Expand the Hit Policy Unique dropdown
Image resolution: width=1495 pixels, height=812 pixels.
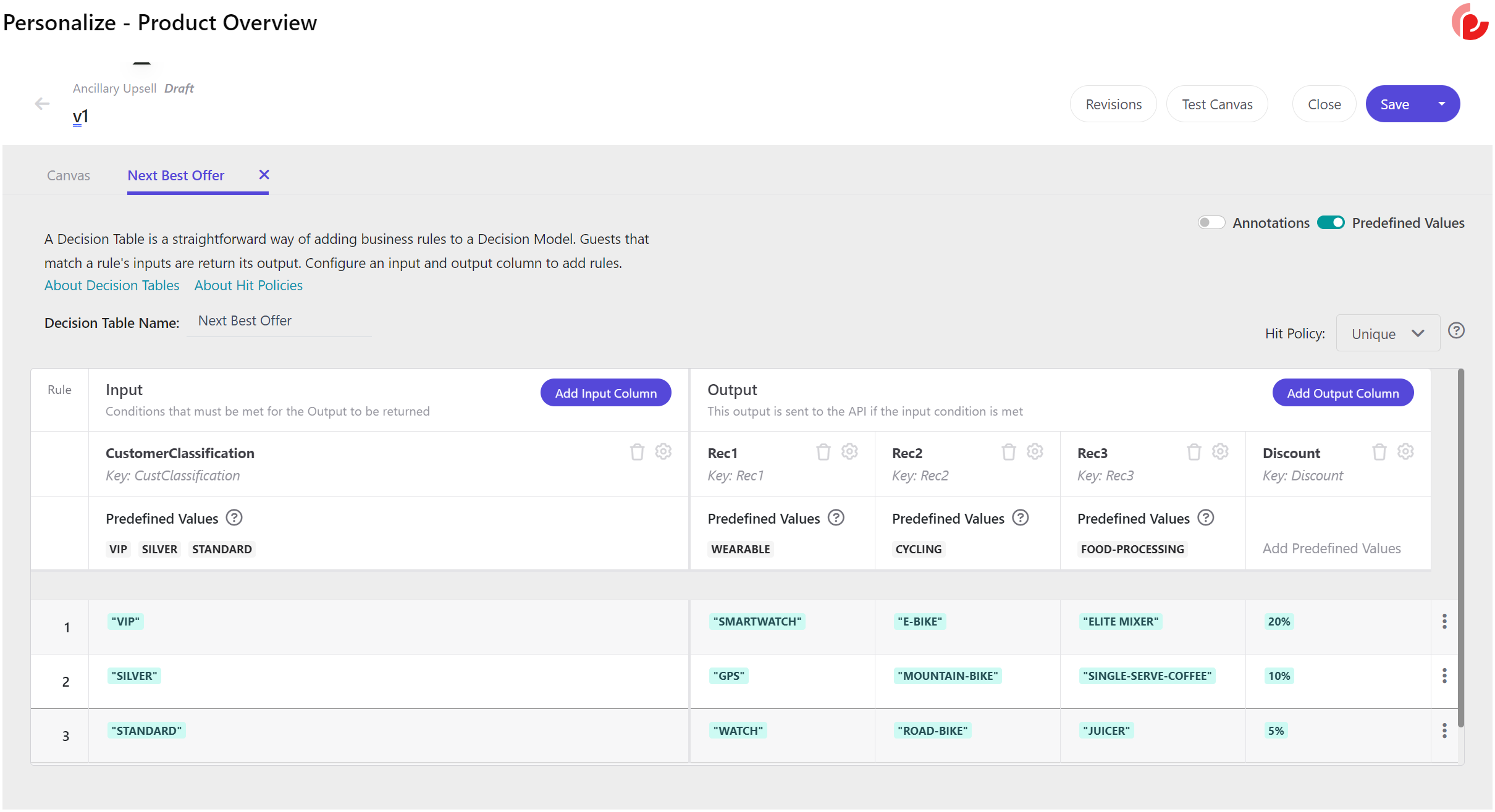[x=1388, y=333]
